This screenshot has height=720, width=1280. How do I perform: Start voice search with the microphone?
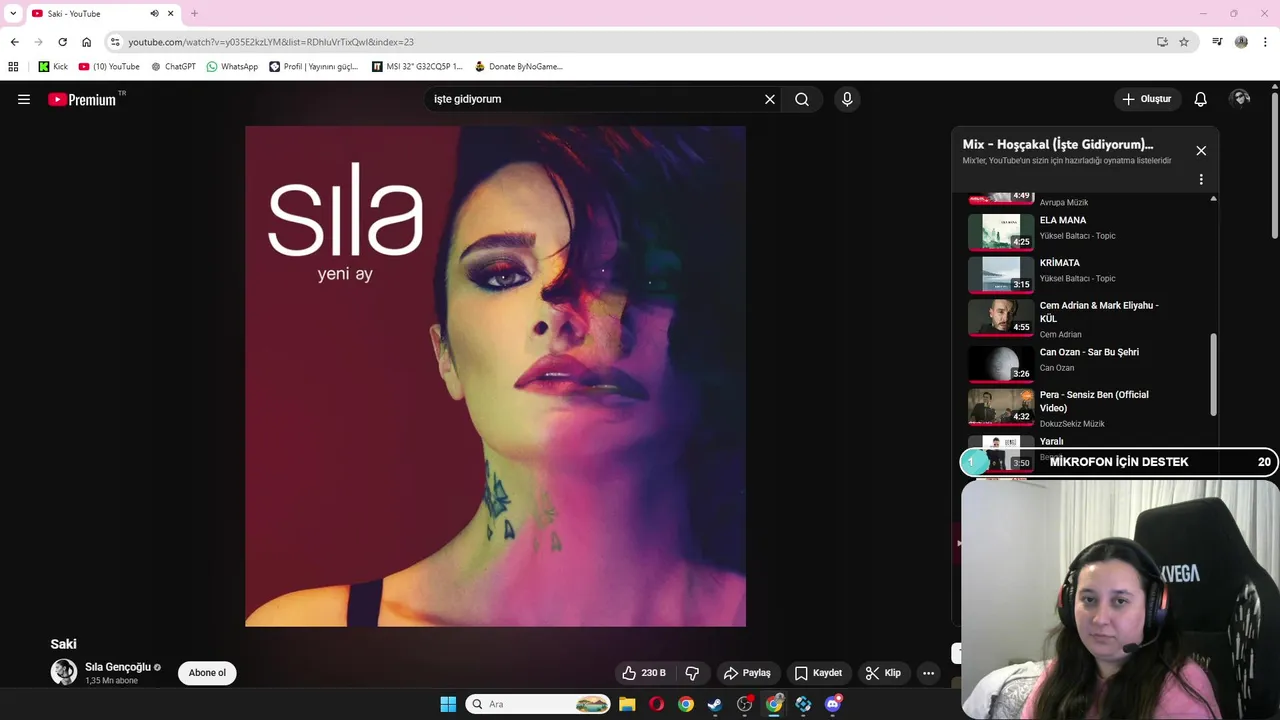pos(847,99)
